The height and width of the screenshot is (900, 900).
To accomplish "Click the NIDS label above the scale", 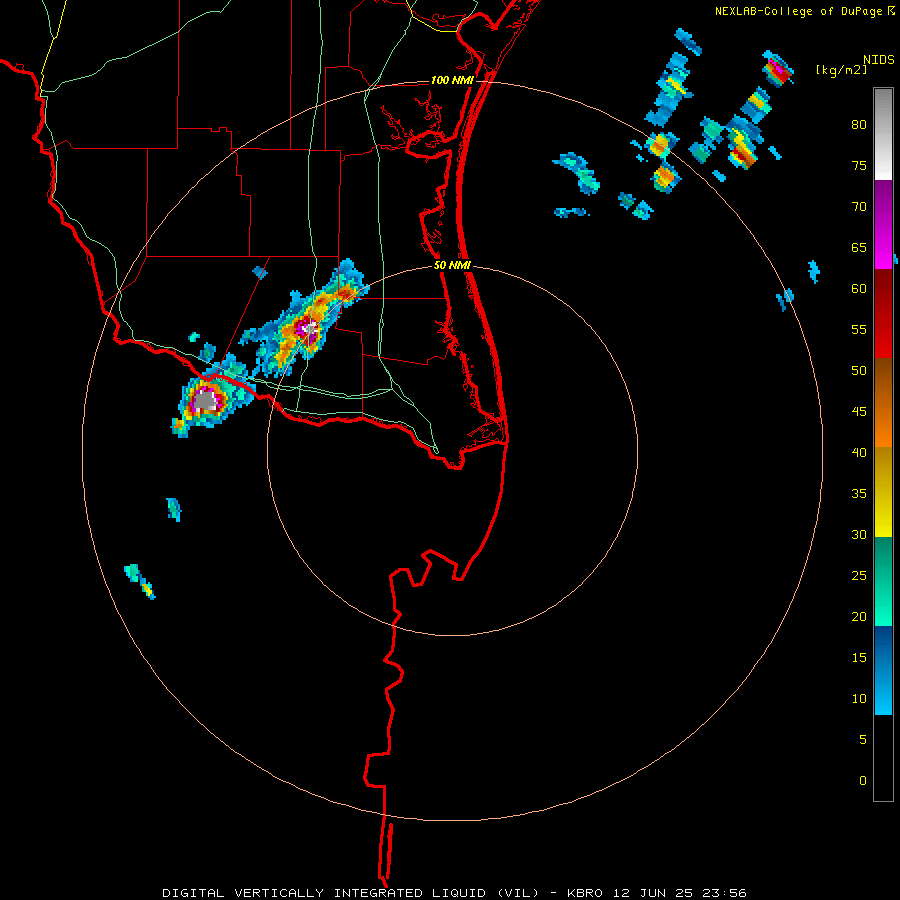I will [x=879, y=60].
